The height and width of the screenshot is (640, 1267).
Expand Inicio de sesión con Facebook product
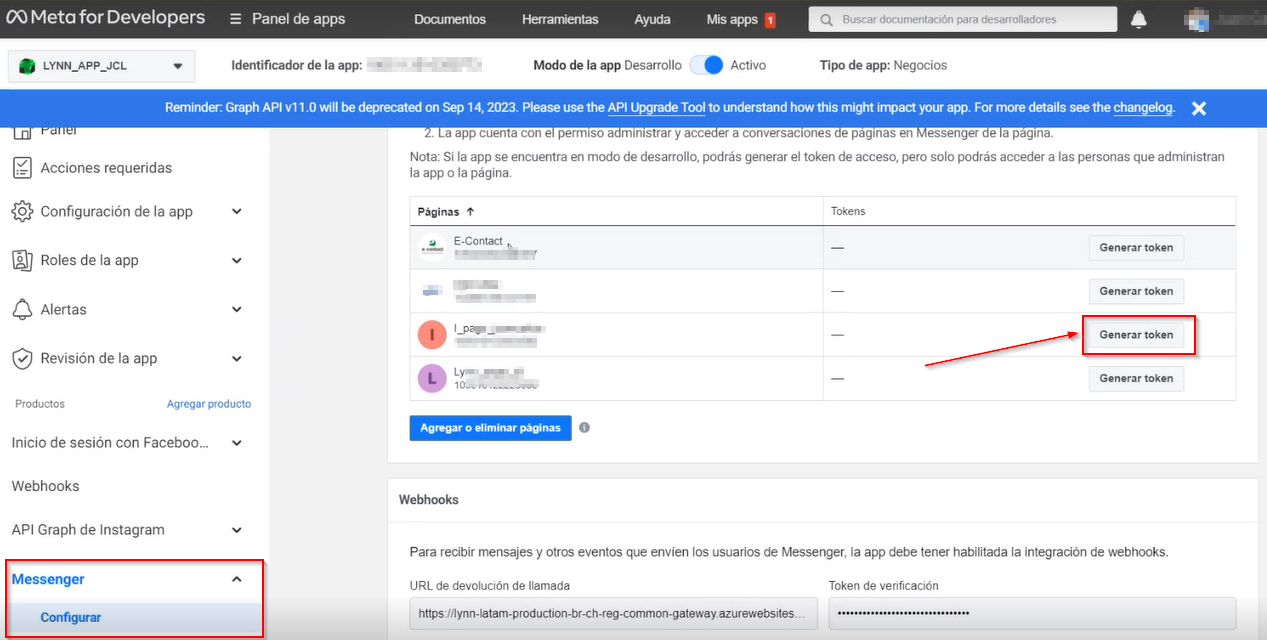pyautogui.click(x=237, y=442)
